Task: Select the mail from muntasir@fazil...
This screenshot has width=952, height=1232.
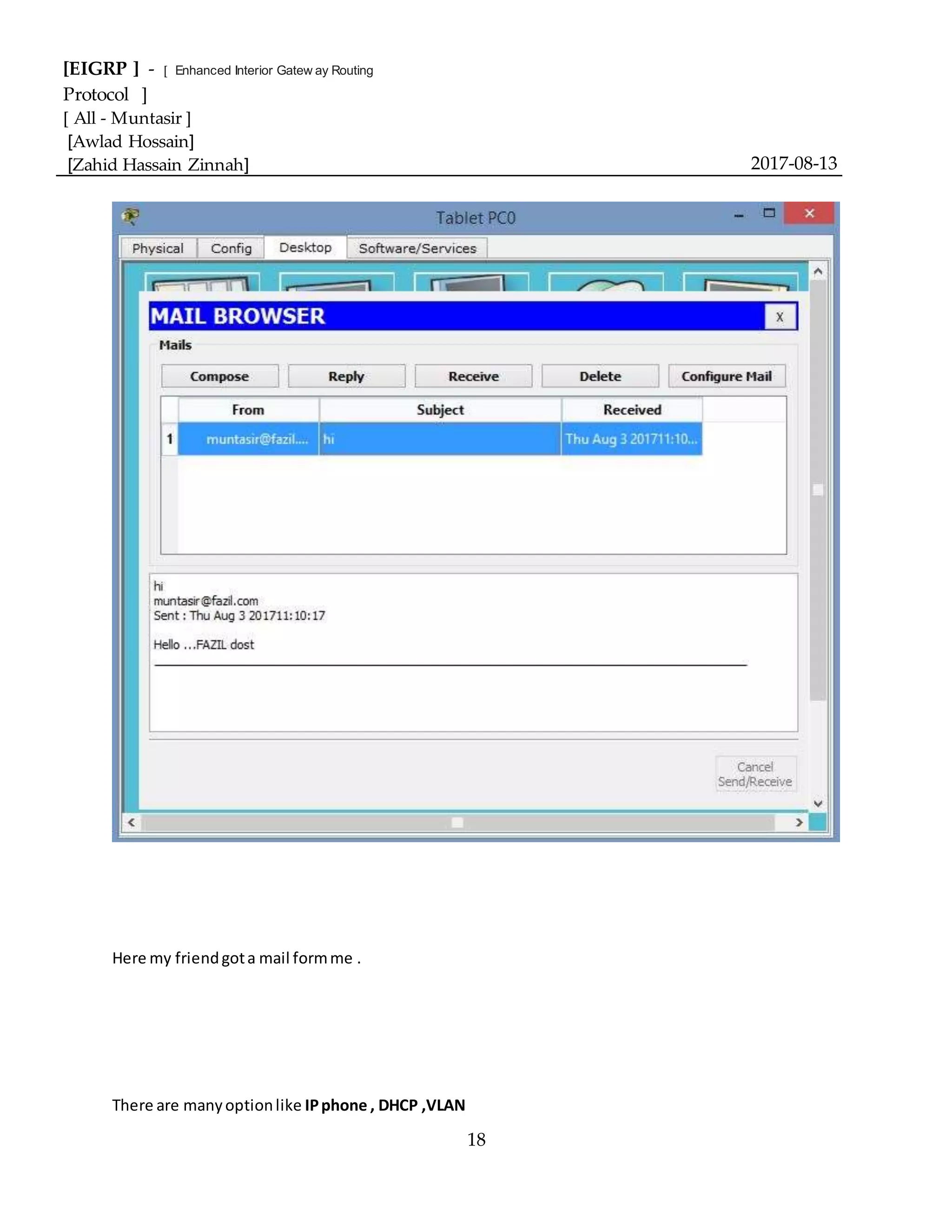Action: point(249,439)
